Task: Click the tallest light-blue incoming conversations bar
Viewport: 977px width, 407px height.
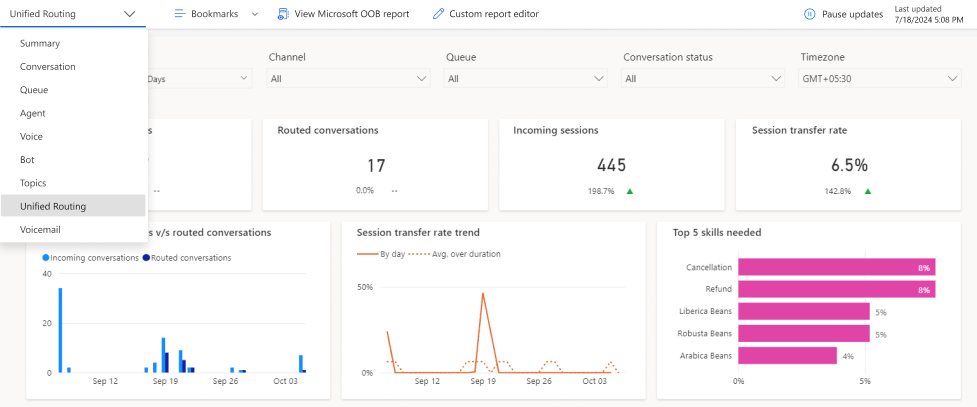Action: 60,330
